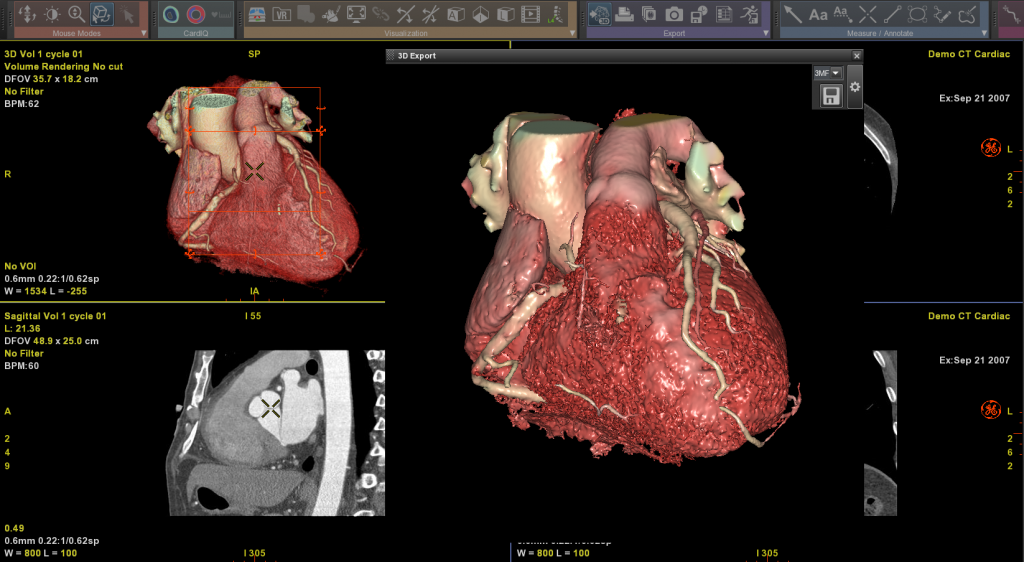Screen dimensions: 1024x562
Task: Click 'BPM:62' annotation in 3D view
Action: [x=22, y=104]
